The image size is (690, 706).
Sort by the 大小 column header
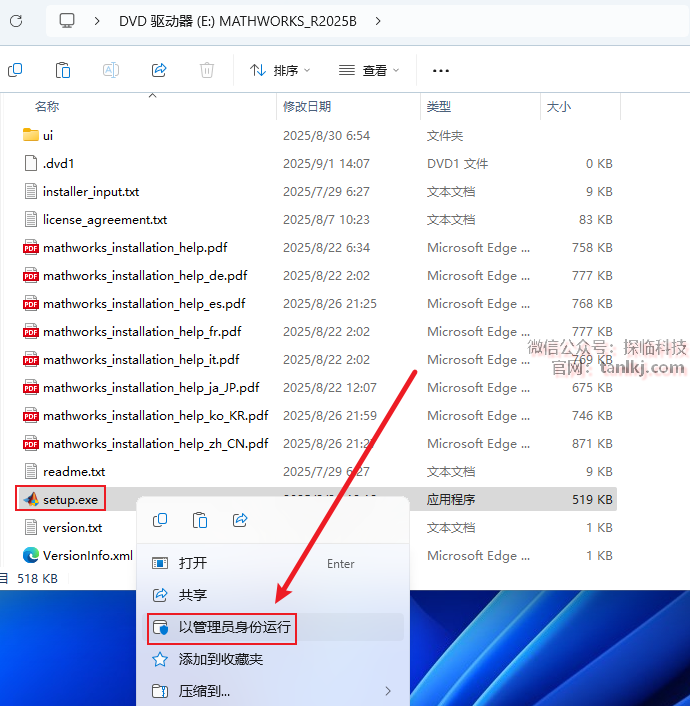click(558, 107)
